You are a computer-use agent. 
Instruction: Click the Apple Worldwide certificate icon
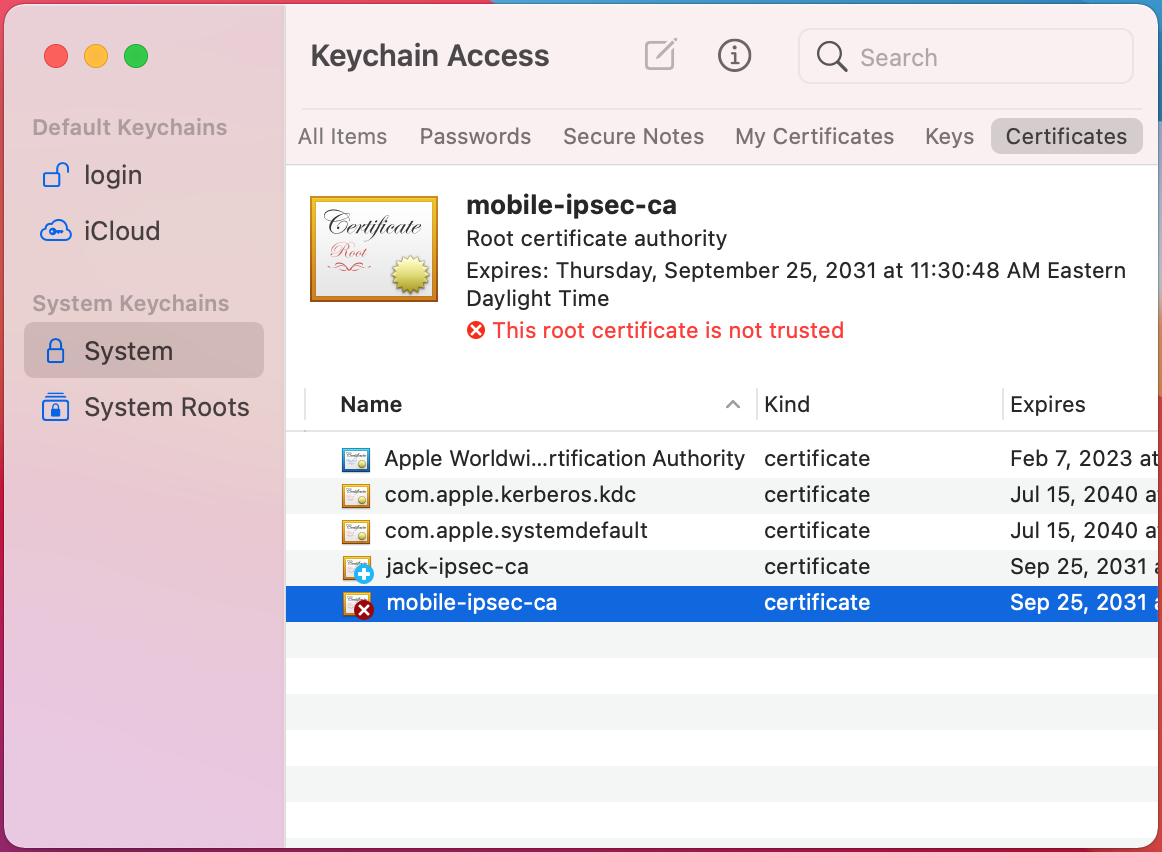pyautogui.click(x=356, y=459)
